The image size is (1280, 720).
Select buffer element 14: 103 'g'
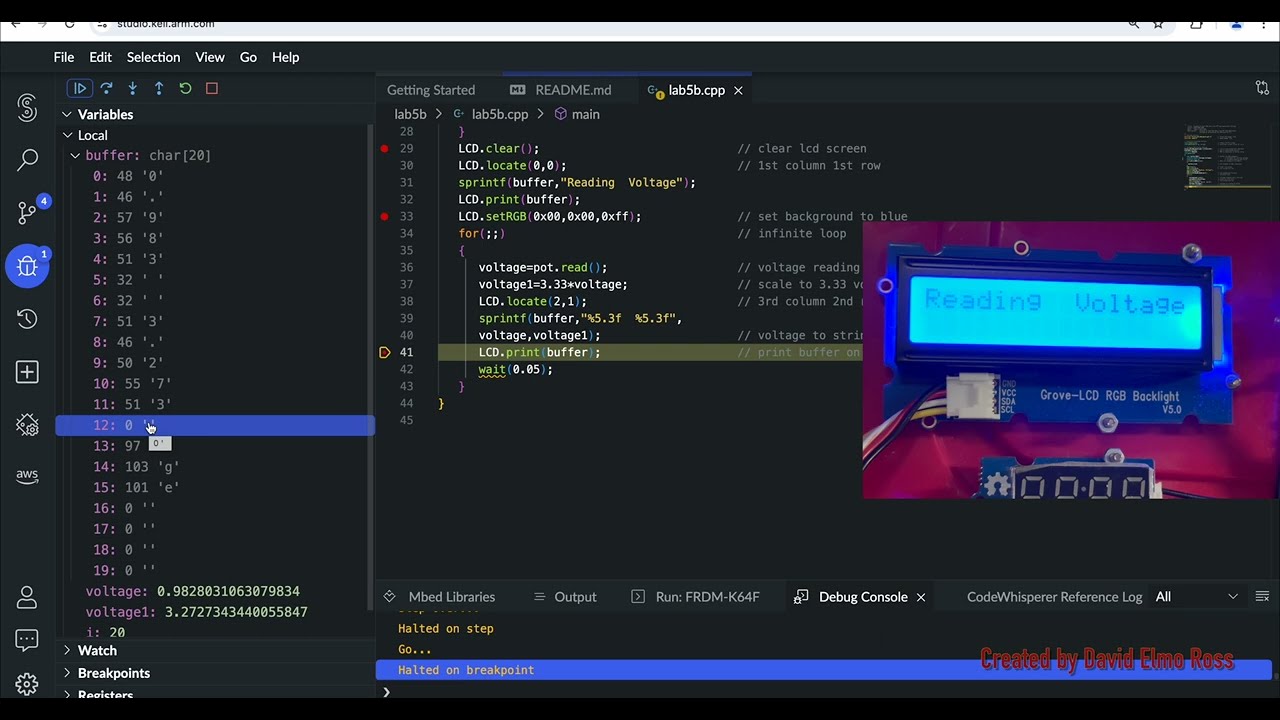click(x=136, y=467)
